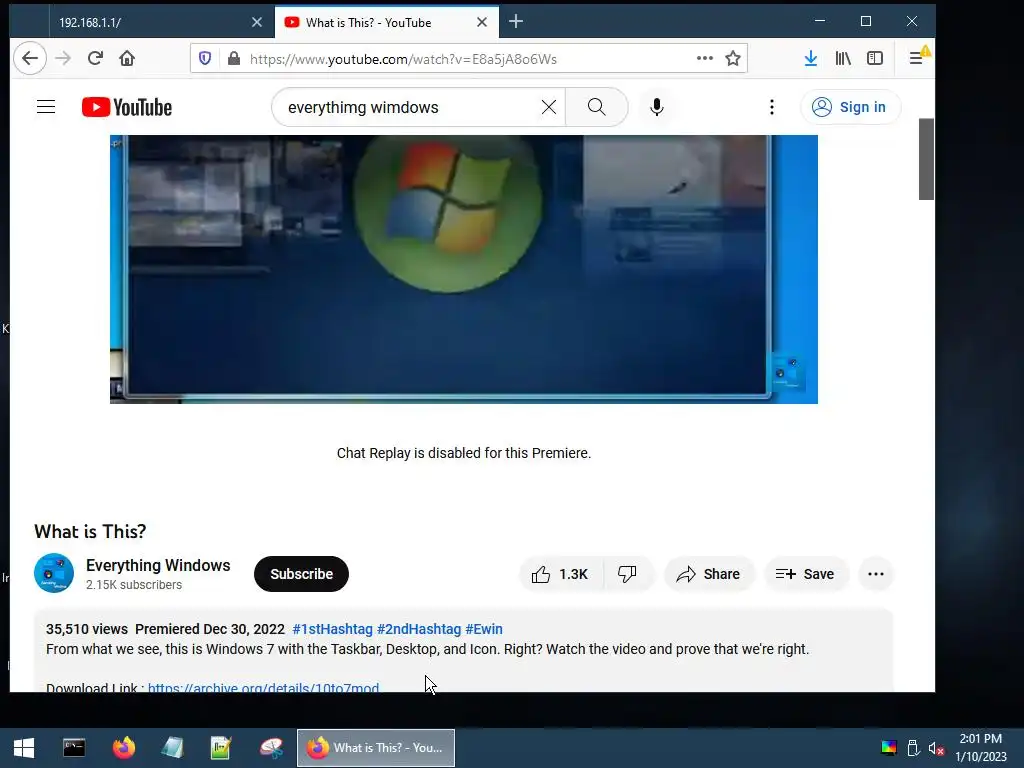Open Everything Windows channel avatar
The width and height of the screenshot is (1024, 768).
(x=54, y=573)
